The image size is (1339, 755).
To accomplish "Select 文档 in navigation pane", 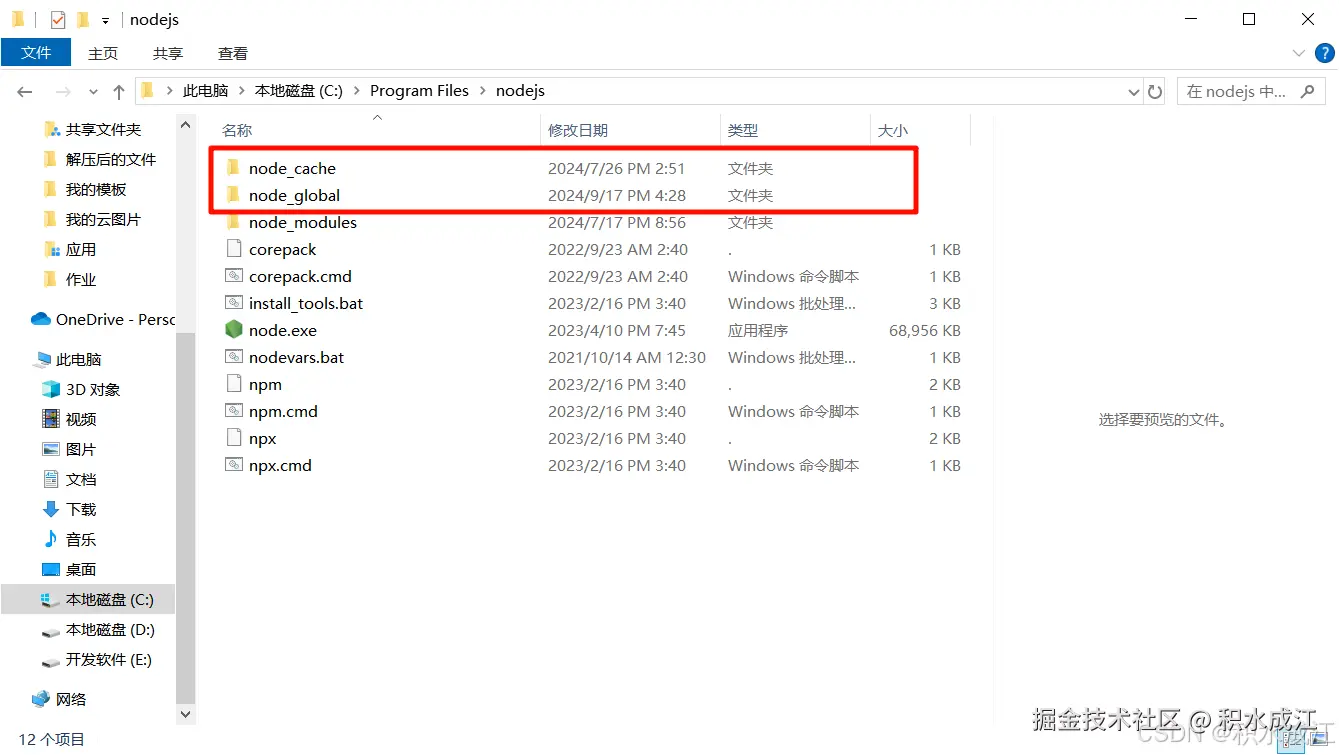I will (81, 479).
